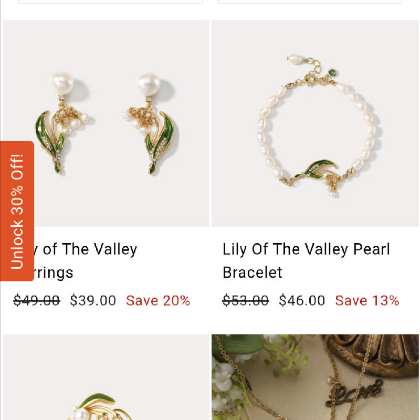Open the Unlock 30% Off side banner
Screen dimensions: 420x420
point(17,211)
